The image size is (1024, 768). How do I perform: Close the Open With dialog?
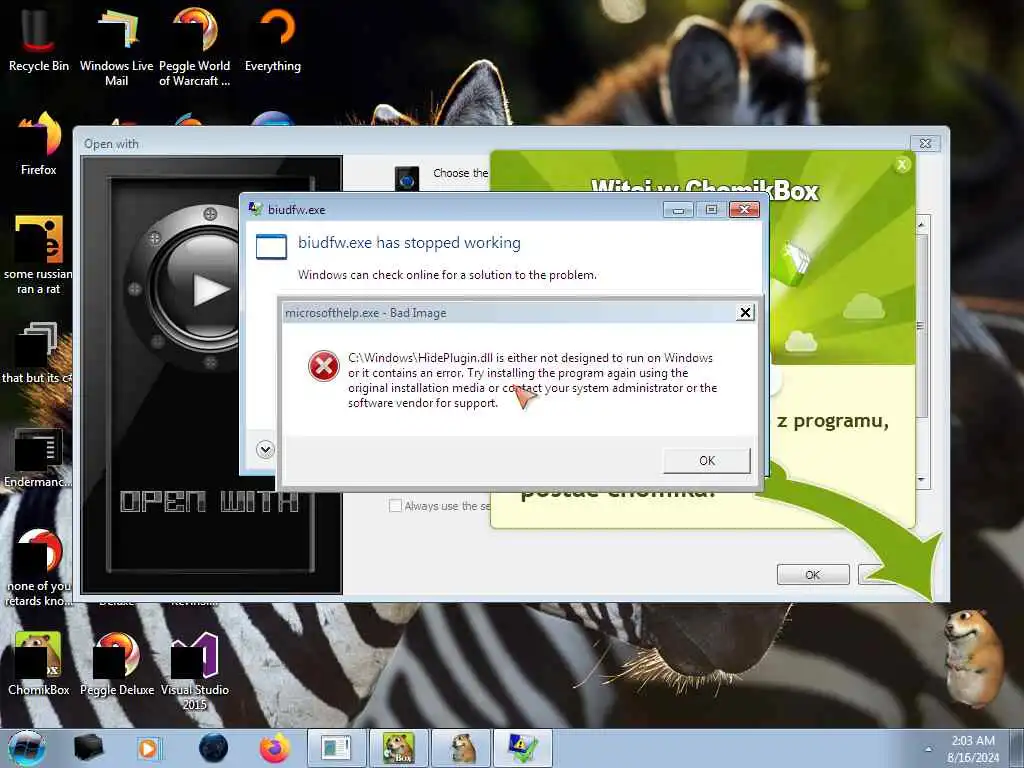[x=925, y=144]
